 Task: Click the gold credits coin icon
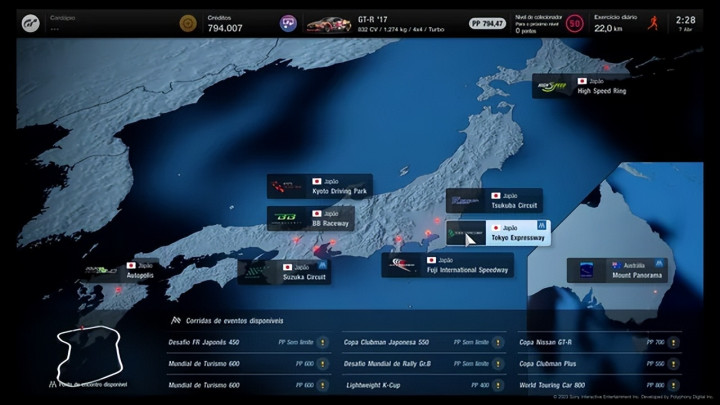[x=187, y=23]
